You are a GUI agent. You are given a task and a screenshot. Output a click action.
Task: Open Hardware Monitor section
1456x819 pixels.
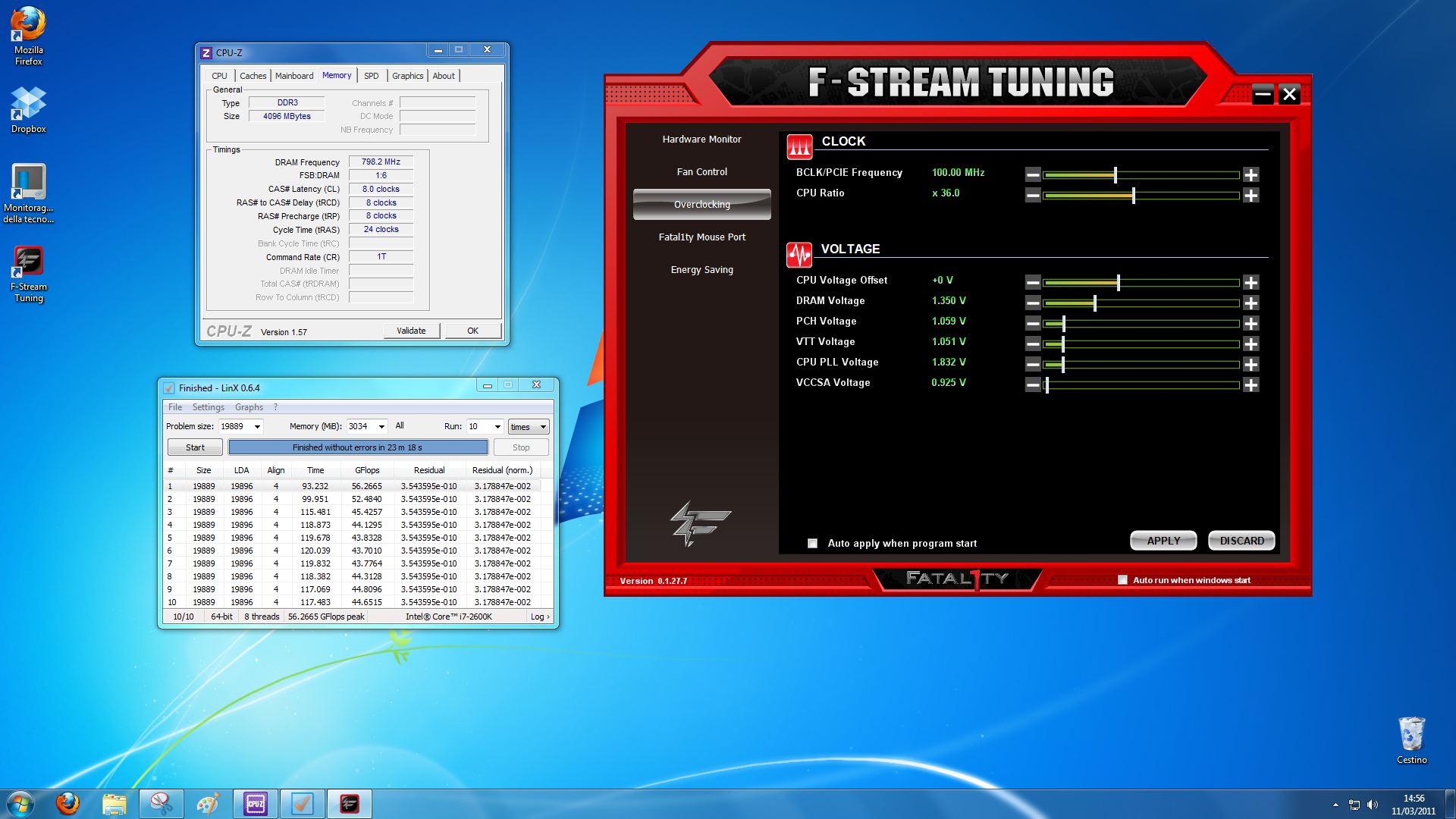pyautogui.click(x=701, y=140)
